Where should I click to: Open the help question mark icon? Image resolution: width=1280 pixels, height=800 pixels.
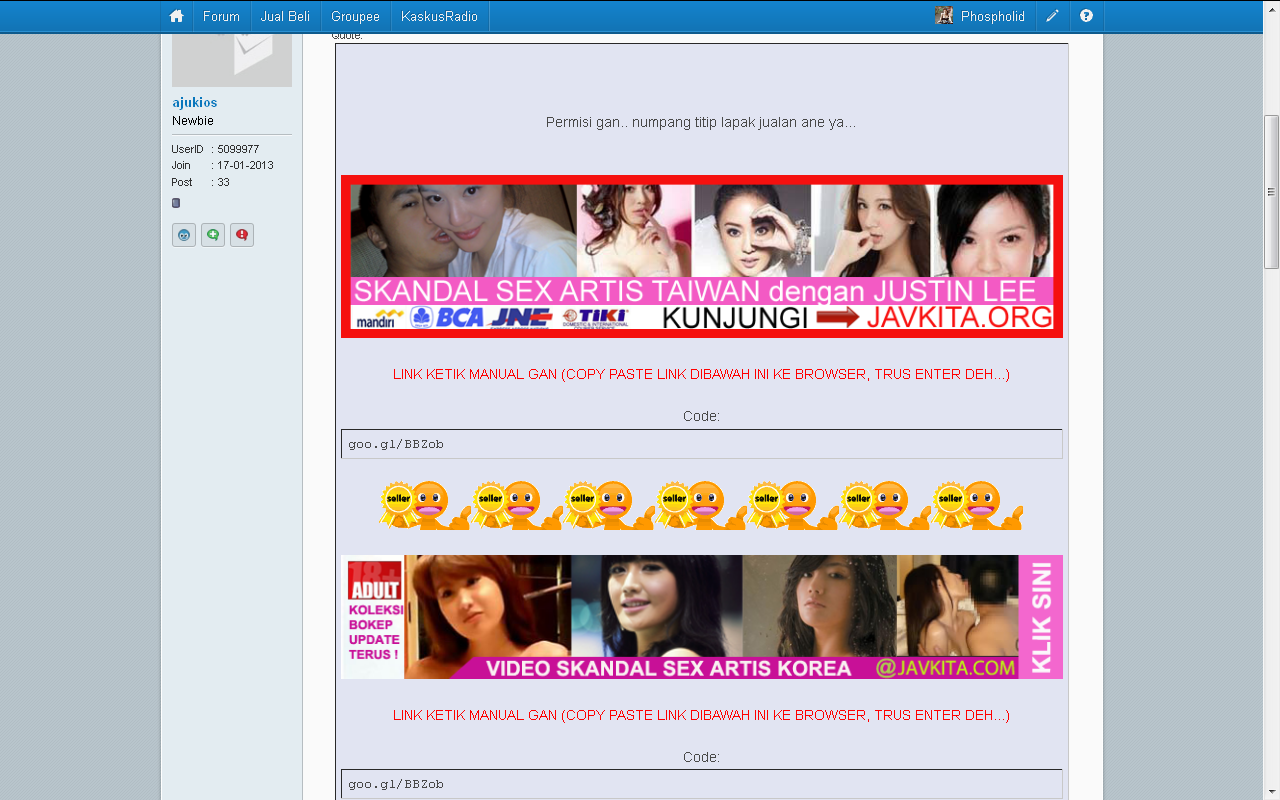click(1086, 16)
